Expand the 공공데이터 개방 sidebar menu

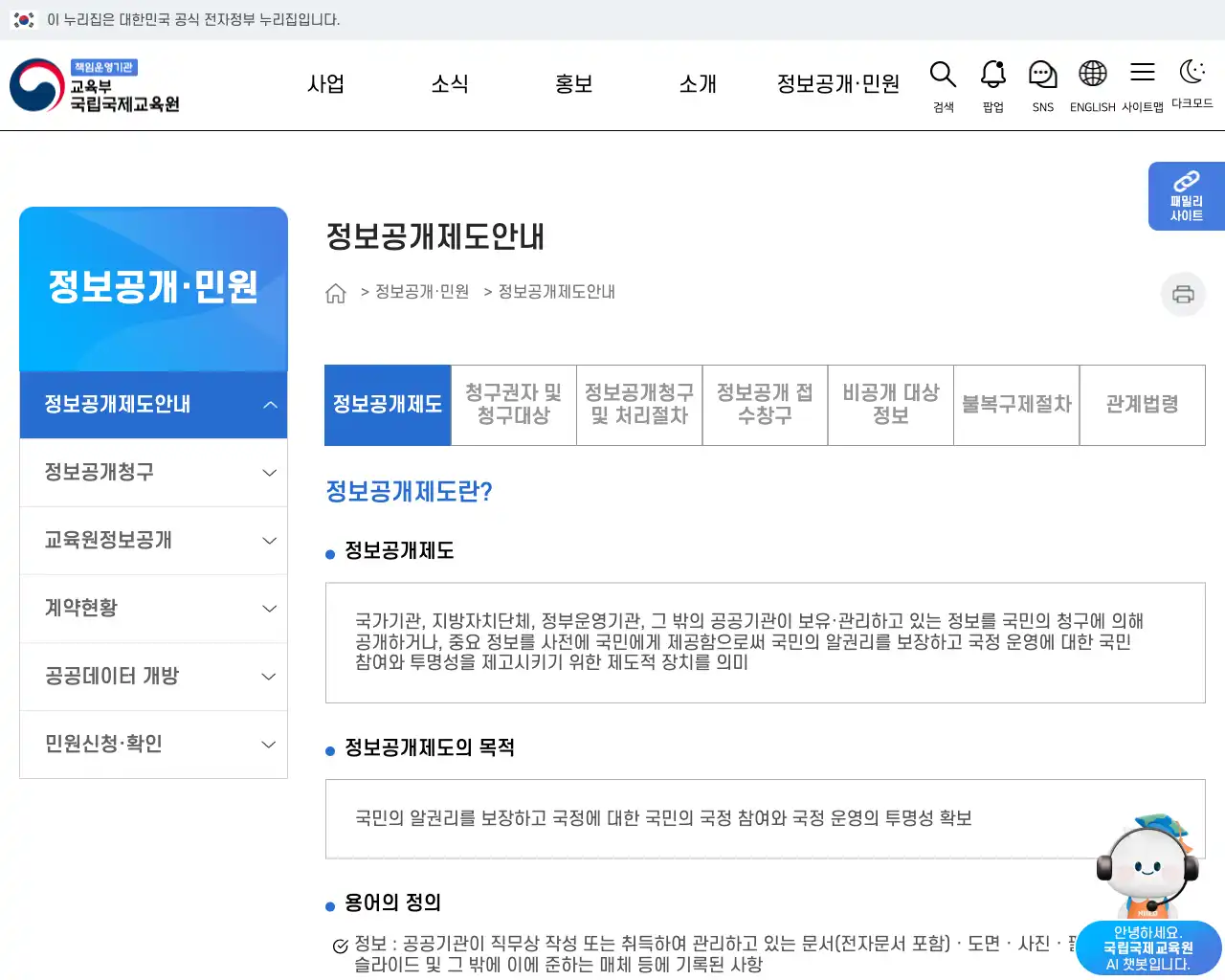coord(153,677)
